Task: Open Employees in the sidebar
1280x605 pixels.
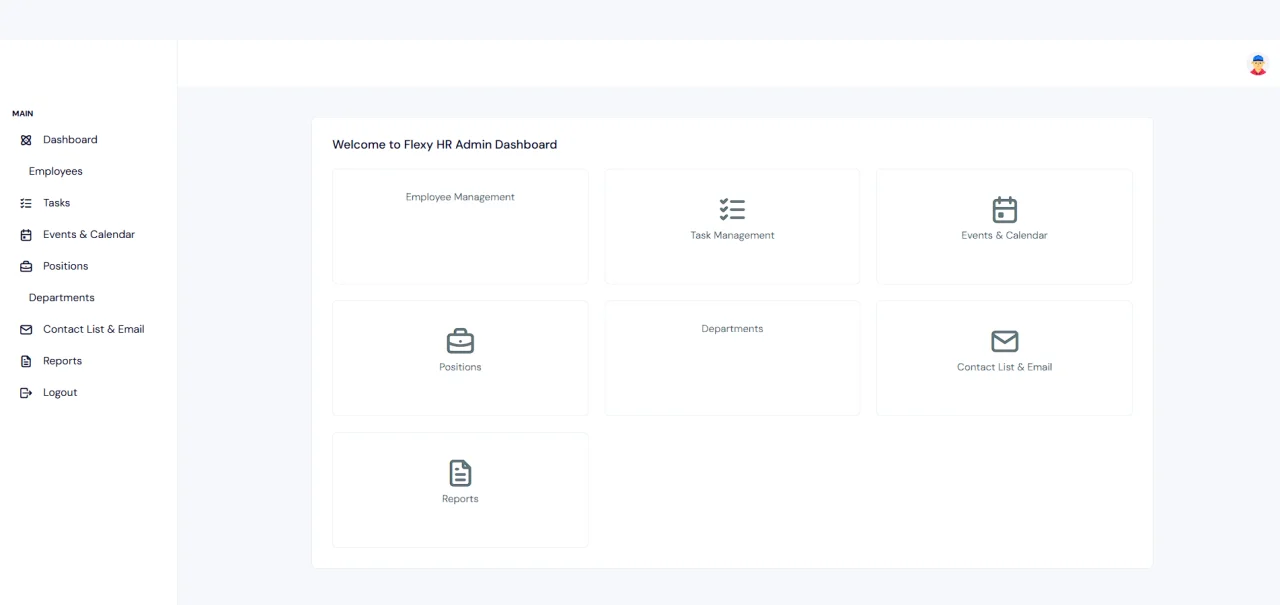Action: click(x=56, y=172)
